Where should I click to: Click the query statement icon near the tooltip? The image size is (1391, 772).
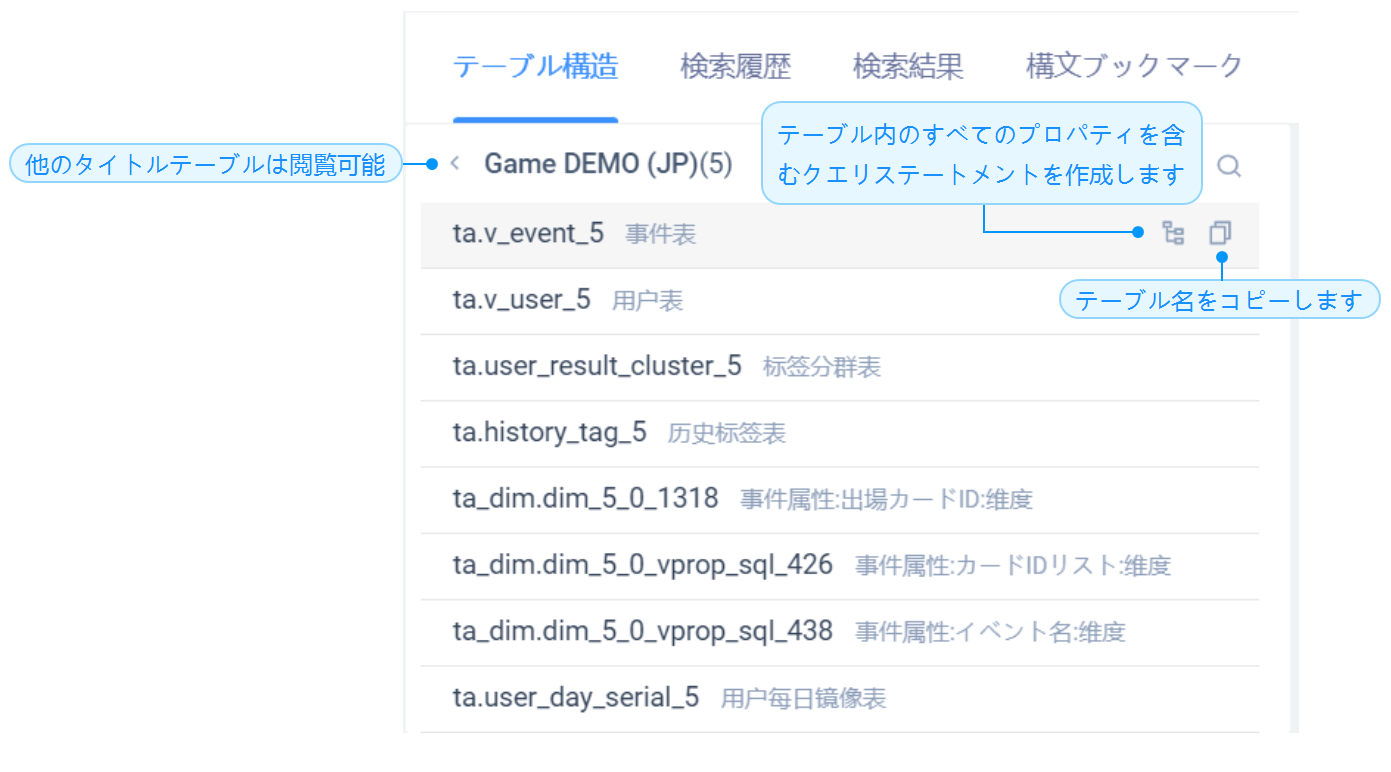click(1174, 232)
